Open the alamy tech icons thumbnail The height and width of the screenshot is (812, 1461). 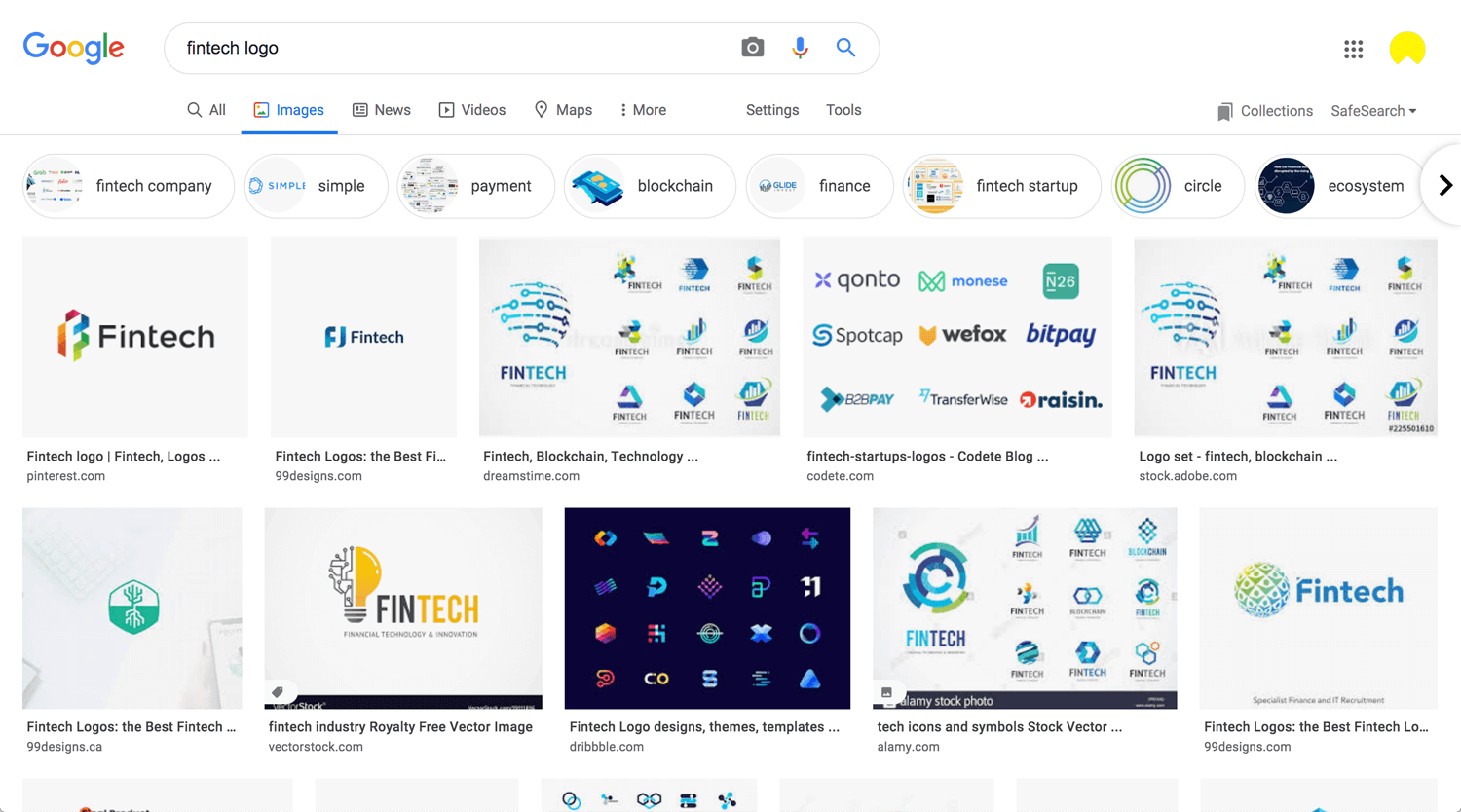pyautogui.click(x=1025, y=609)
